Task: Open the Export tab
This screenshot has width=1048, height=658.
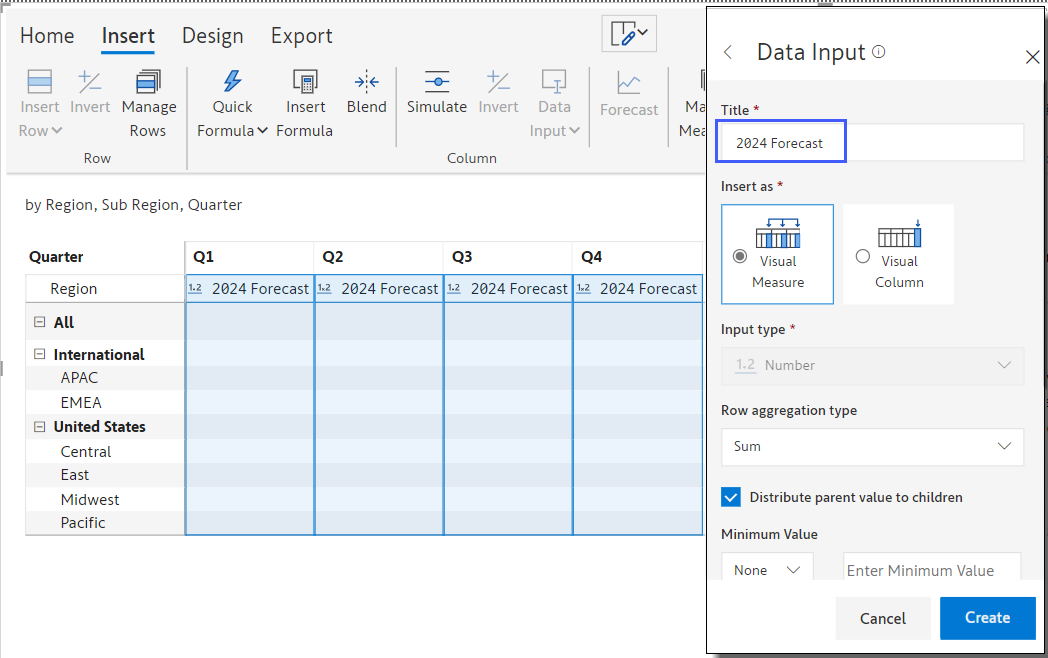Action: [x=301, y=36]
